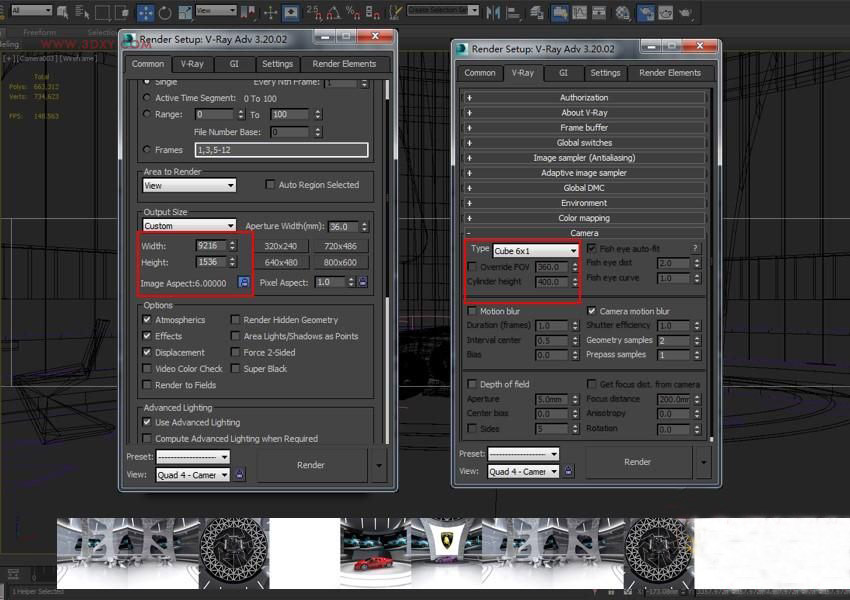Disable Use Advanced Lighting
The width and height of the screenshot is (850, 600).
tap(147, 422)
